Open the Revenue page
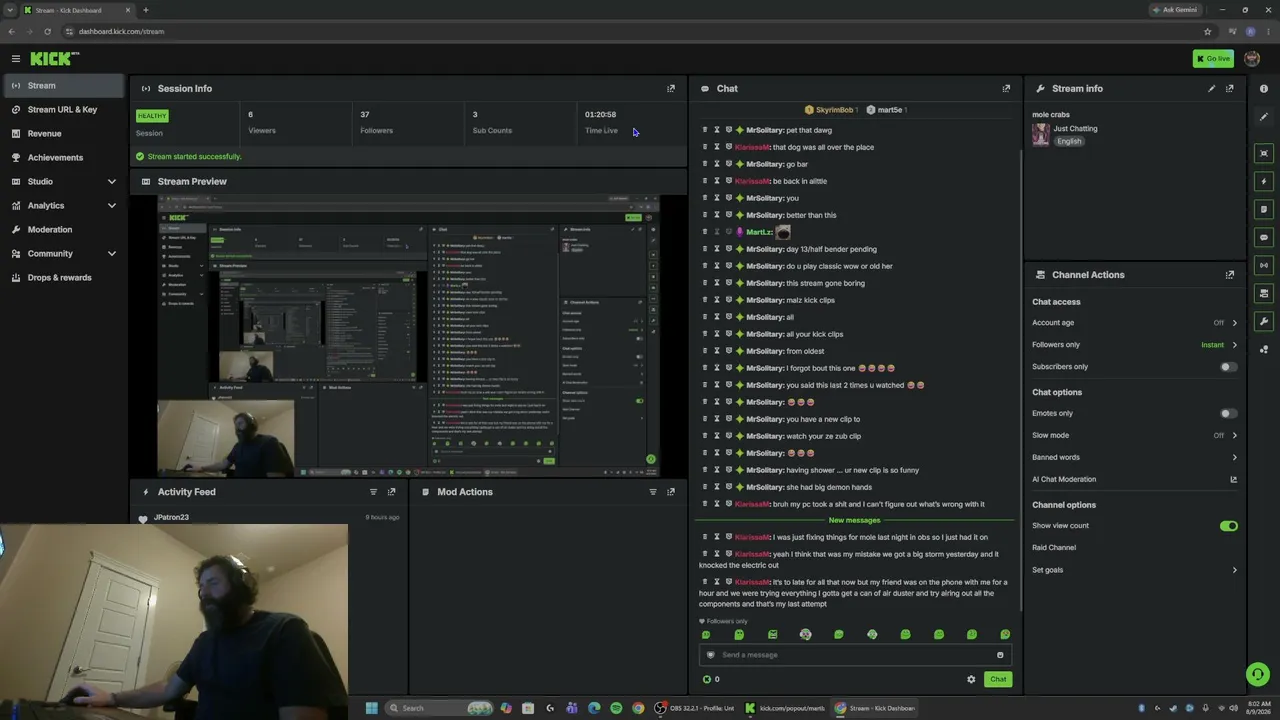This screenshot has height=720, width=1280. [64, 133]
